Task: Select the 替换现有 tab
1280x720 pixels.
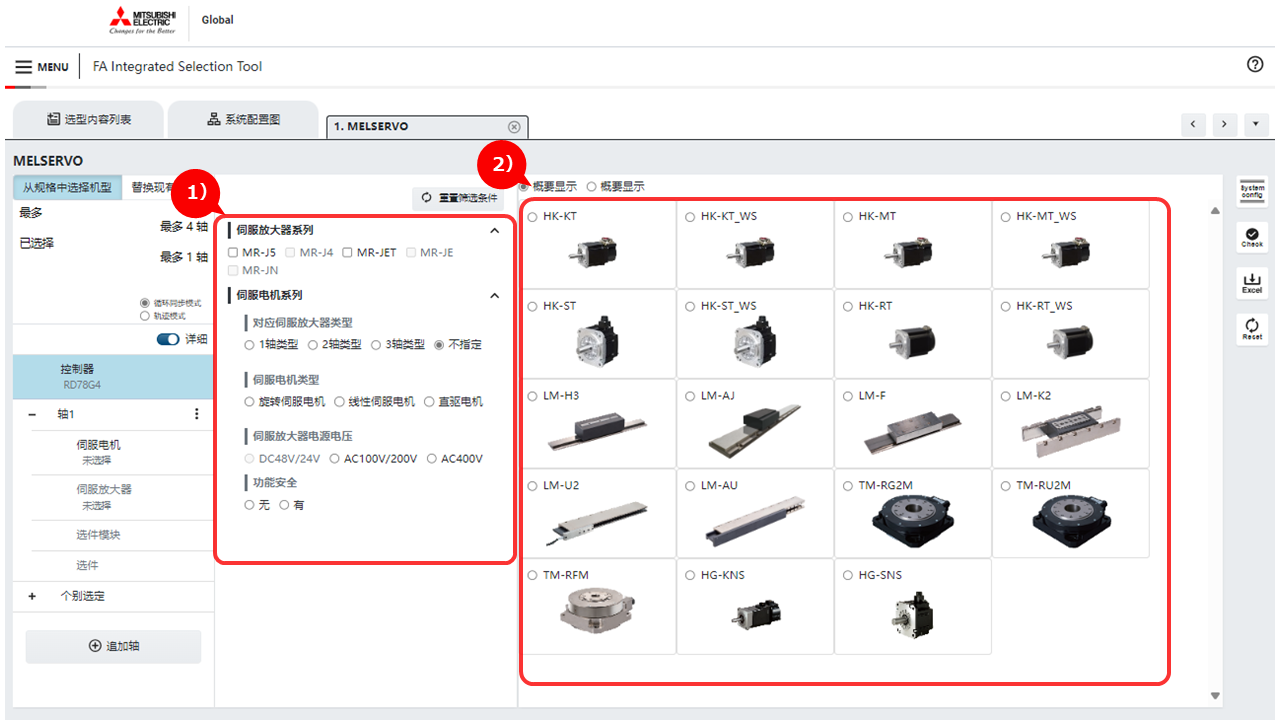Action: [152, 187]
